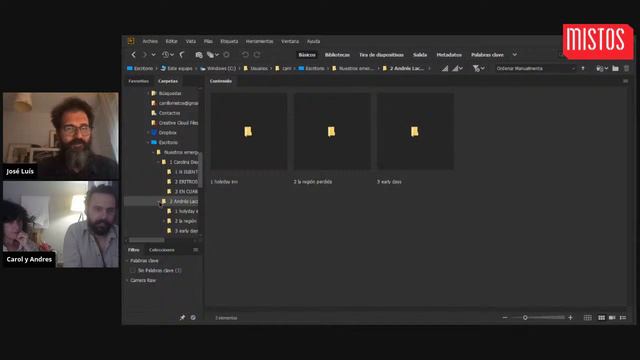The height and width of the screenshot is (360, 640).
Task: Click the Open in Camera Raw circle icon
Action: coord(227,55)
